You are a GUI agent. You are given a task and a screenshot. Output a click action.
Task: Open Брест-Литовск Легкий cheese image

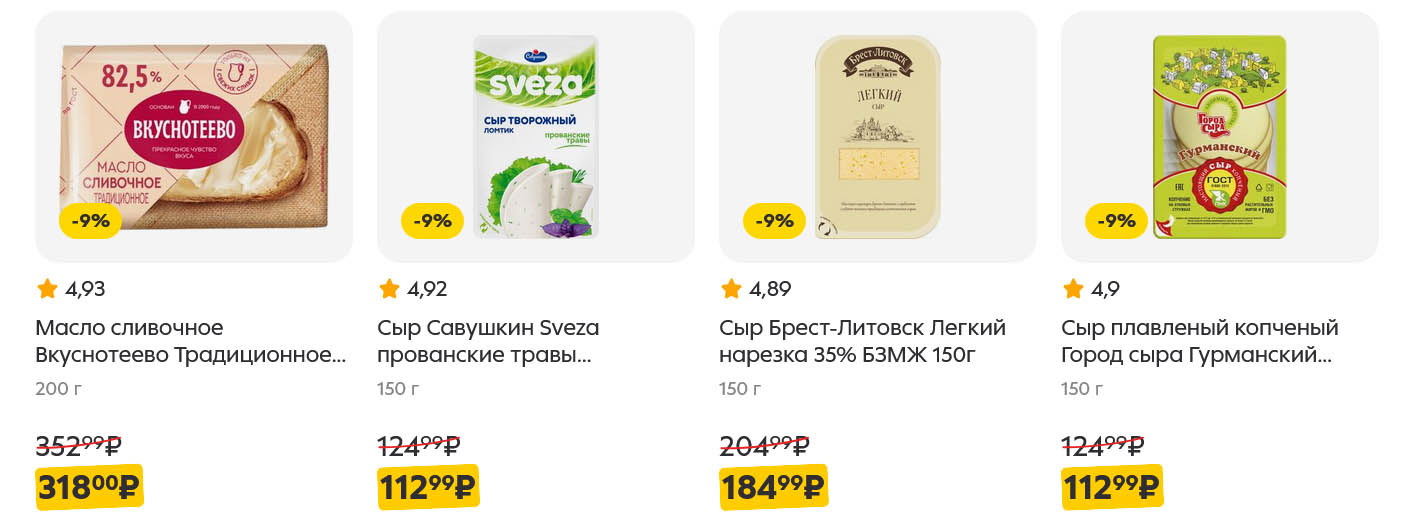click(878, 136)
